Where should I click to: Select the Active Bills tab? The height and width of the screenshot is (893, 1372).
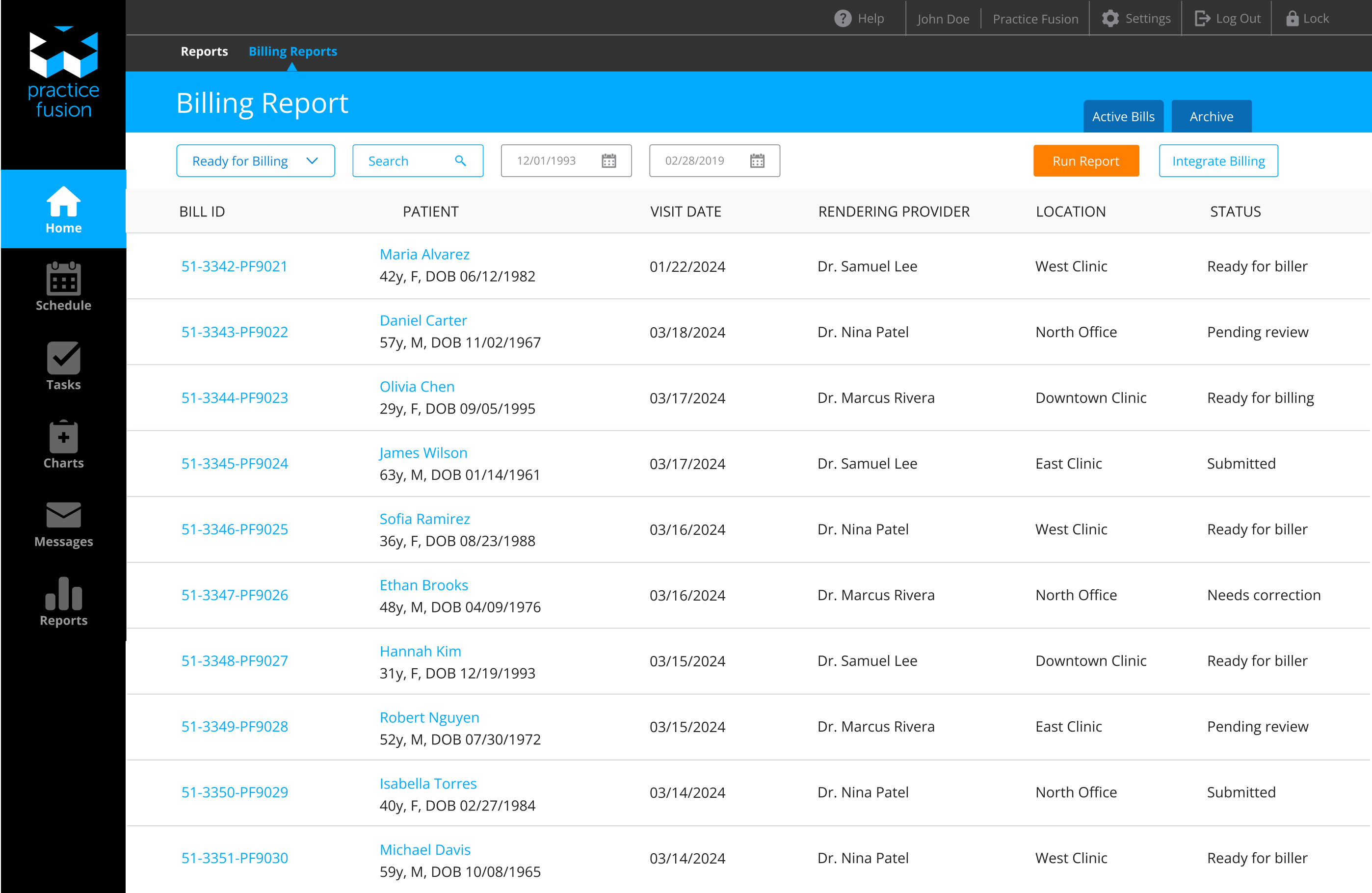click(1123, 116)
